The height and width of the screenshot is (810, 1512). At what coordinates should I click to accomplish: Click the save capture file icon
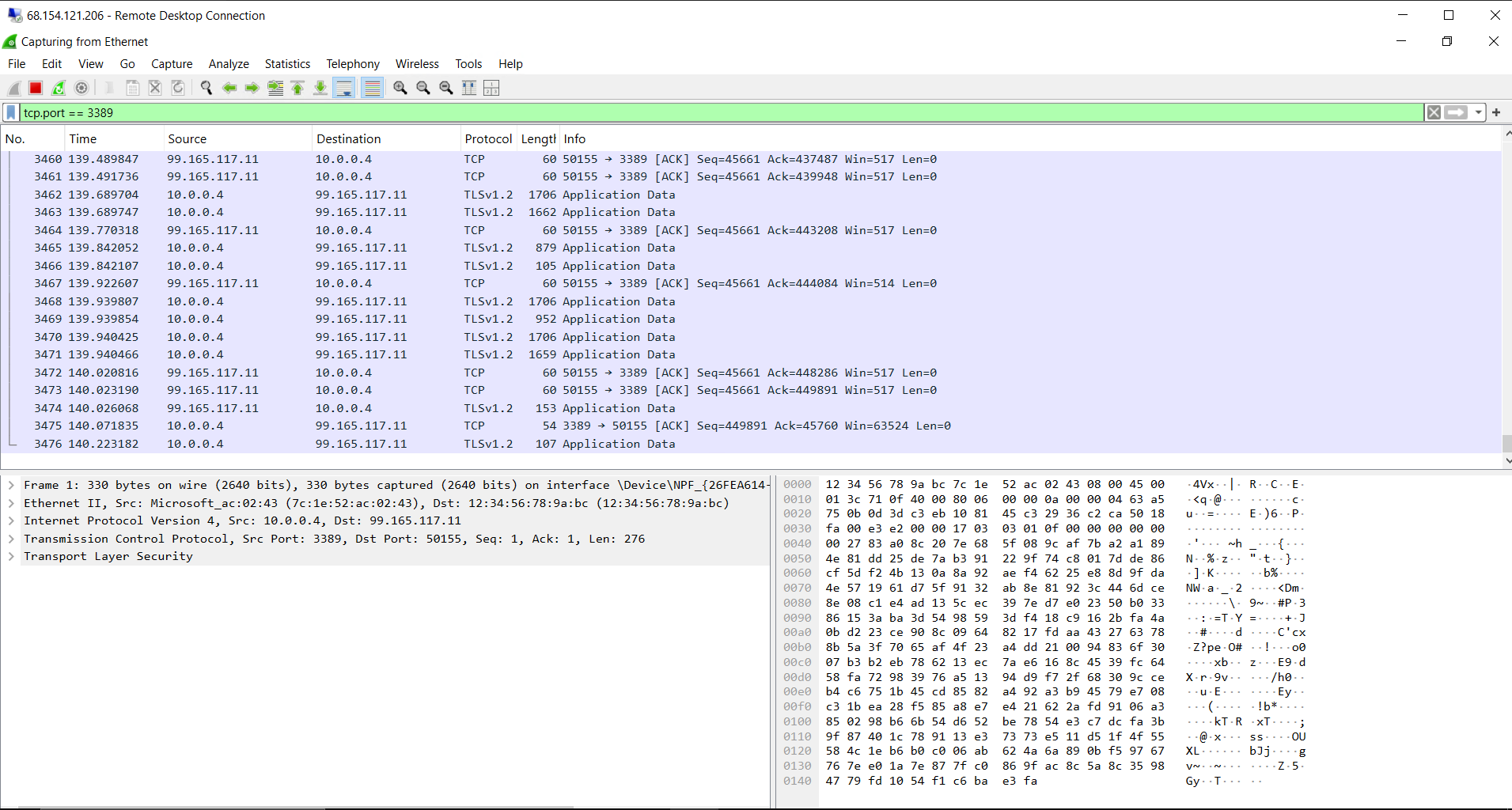click(x=133, y=88)
